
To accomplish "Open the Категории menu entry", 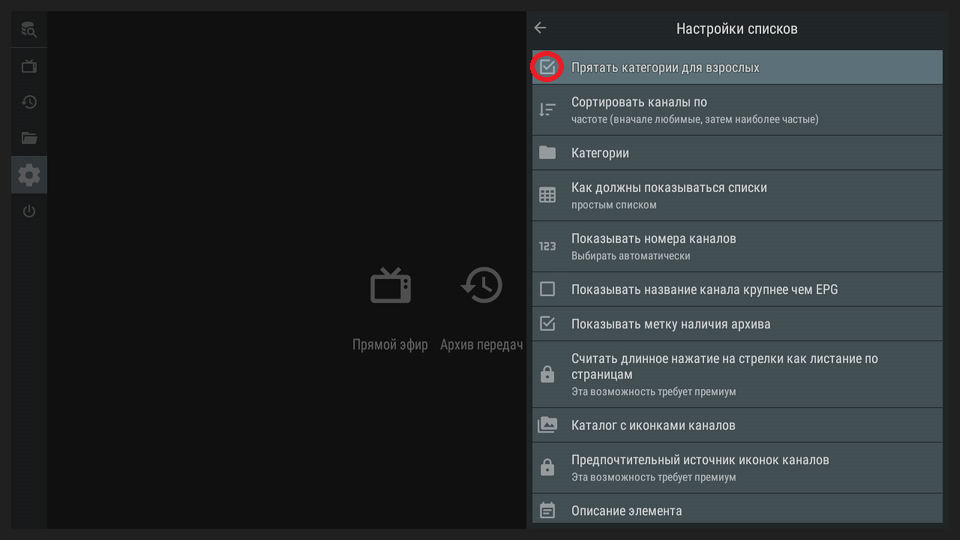I will point(737,153).
